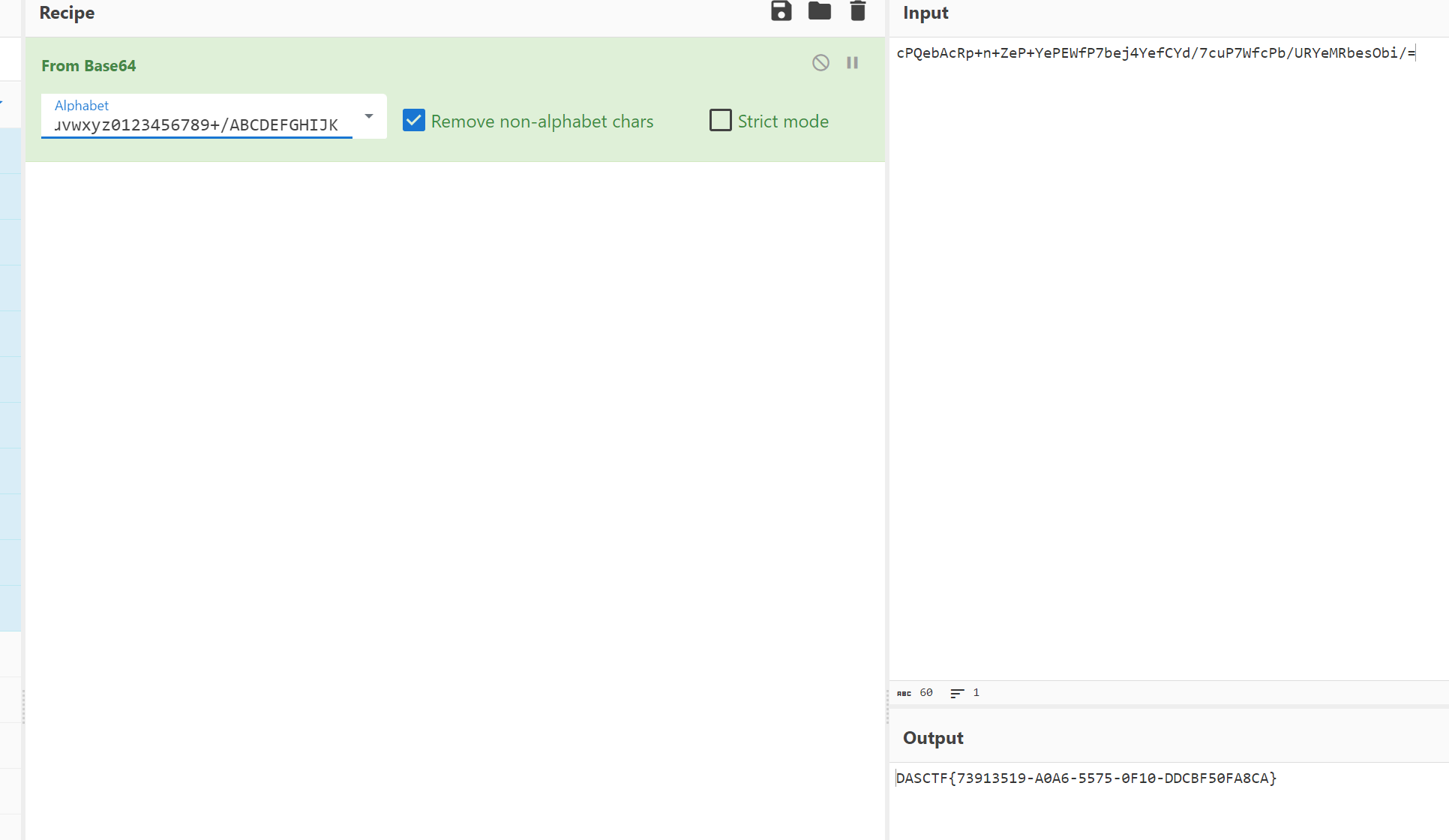The width and height of the screenshot is (1449, 840).
Task: Click the Save recipe floppy disk icon
Action: click(x=781, y=11)
